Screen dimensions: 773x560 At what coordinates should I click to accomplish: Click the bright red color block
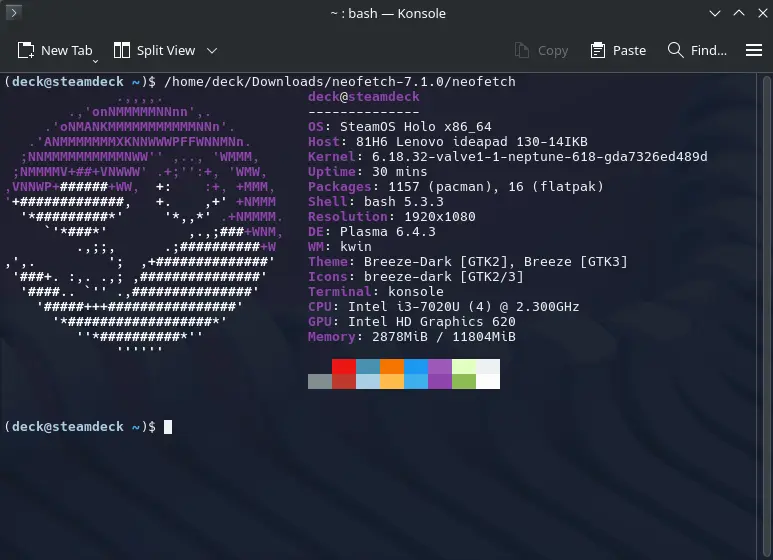pos(344,366)
